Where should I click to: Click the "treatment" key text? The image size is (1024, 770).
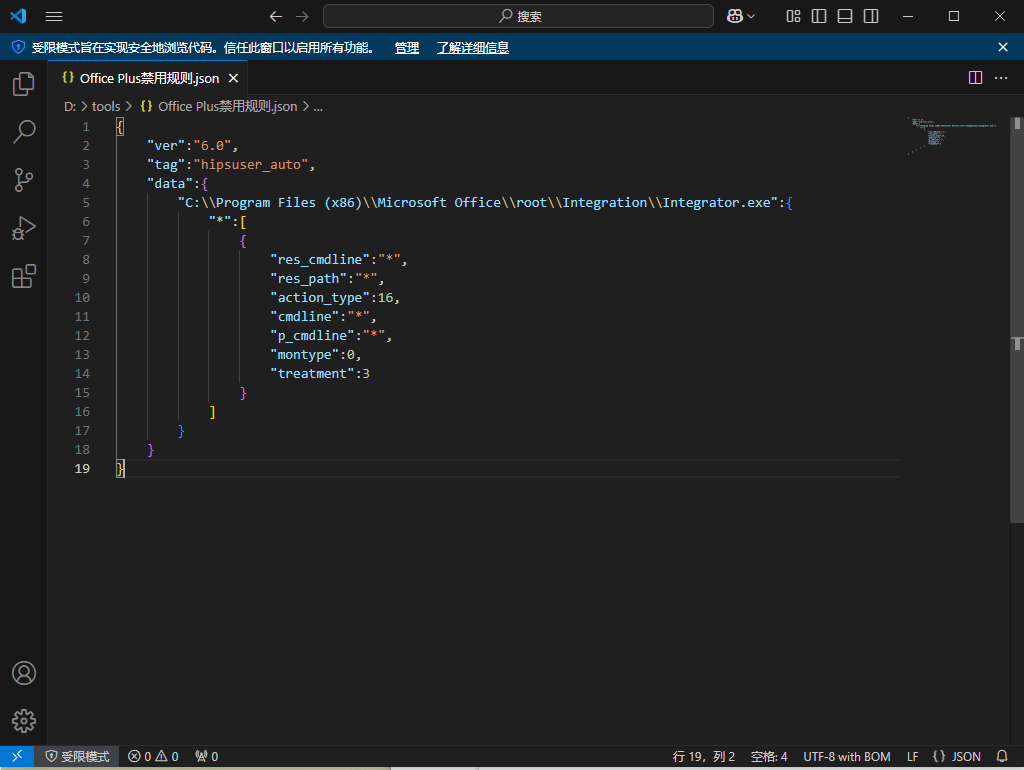coord(313,374)
